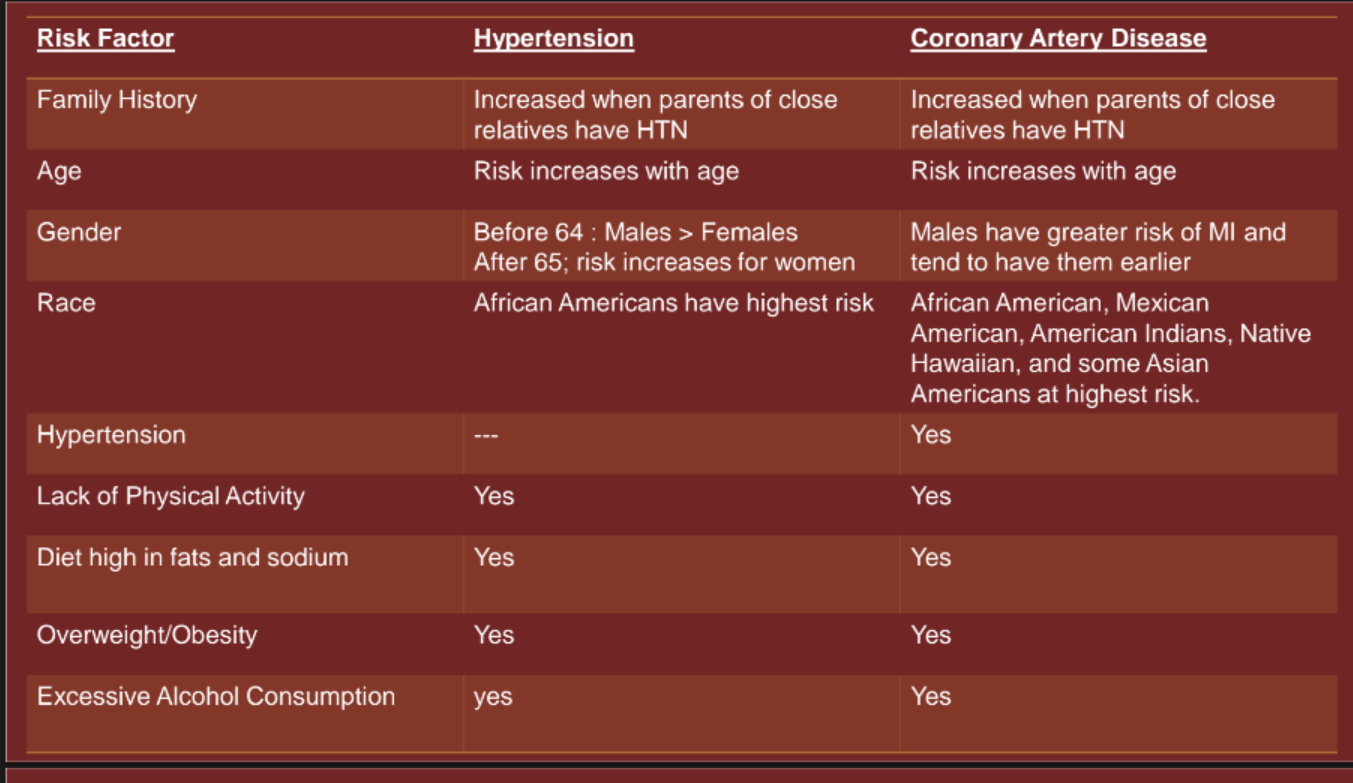The image size is (1353, 783).
Task: Click the Before 64 : Males > Females text
Action: click(635, 233)
